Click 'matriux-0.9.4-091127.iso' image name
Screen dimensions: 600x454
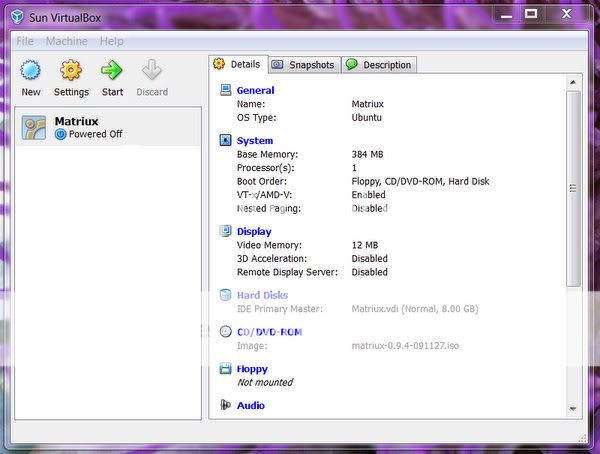tap(405, 346)
